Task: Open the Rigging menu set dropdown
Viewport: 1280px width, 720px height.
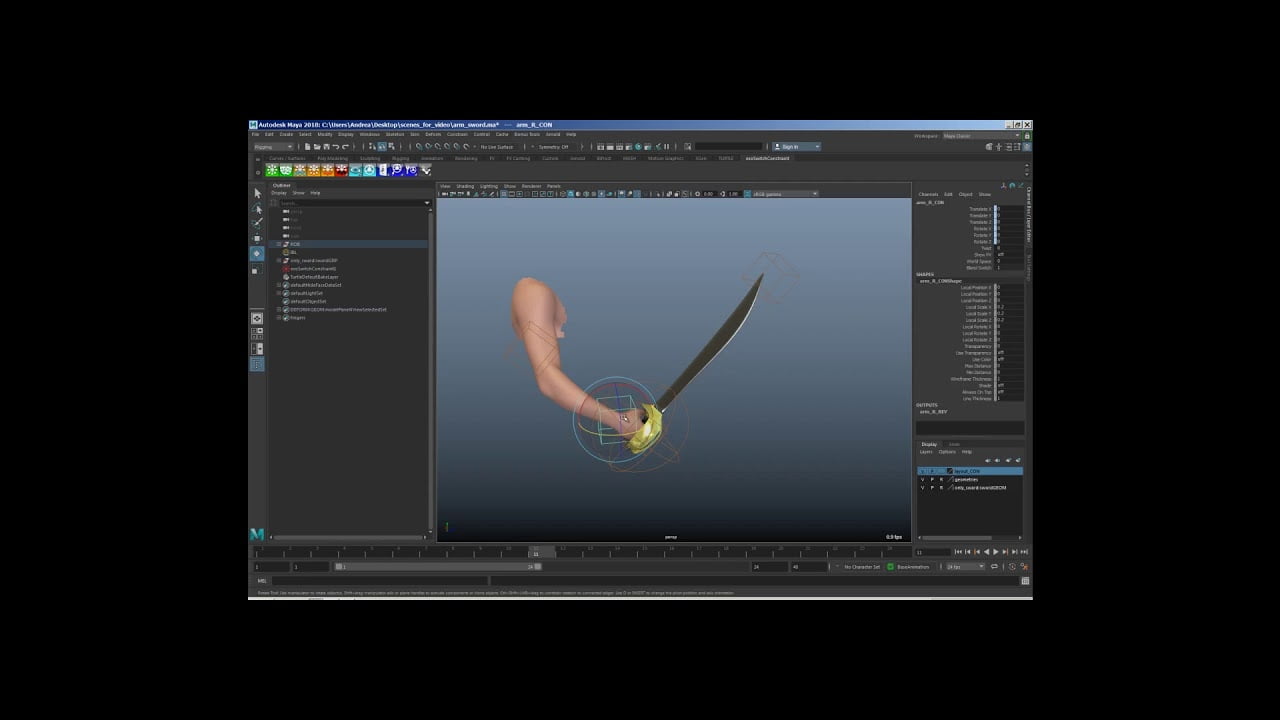Action: pyautogui.click(x=273, y=147)
